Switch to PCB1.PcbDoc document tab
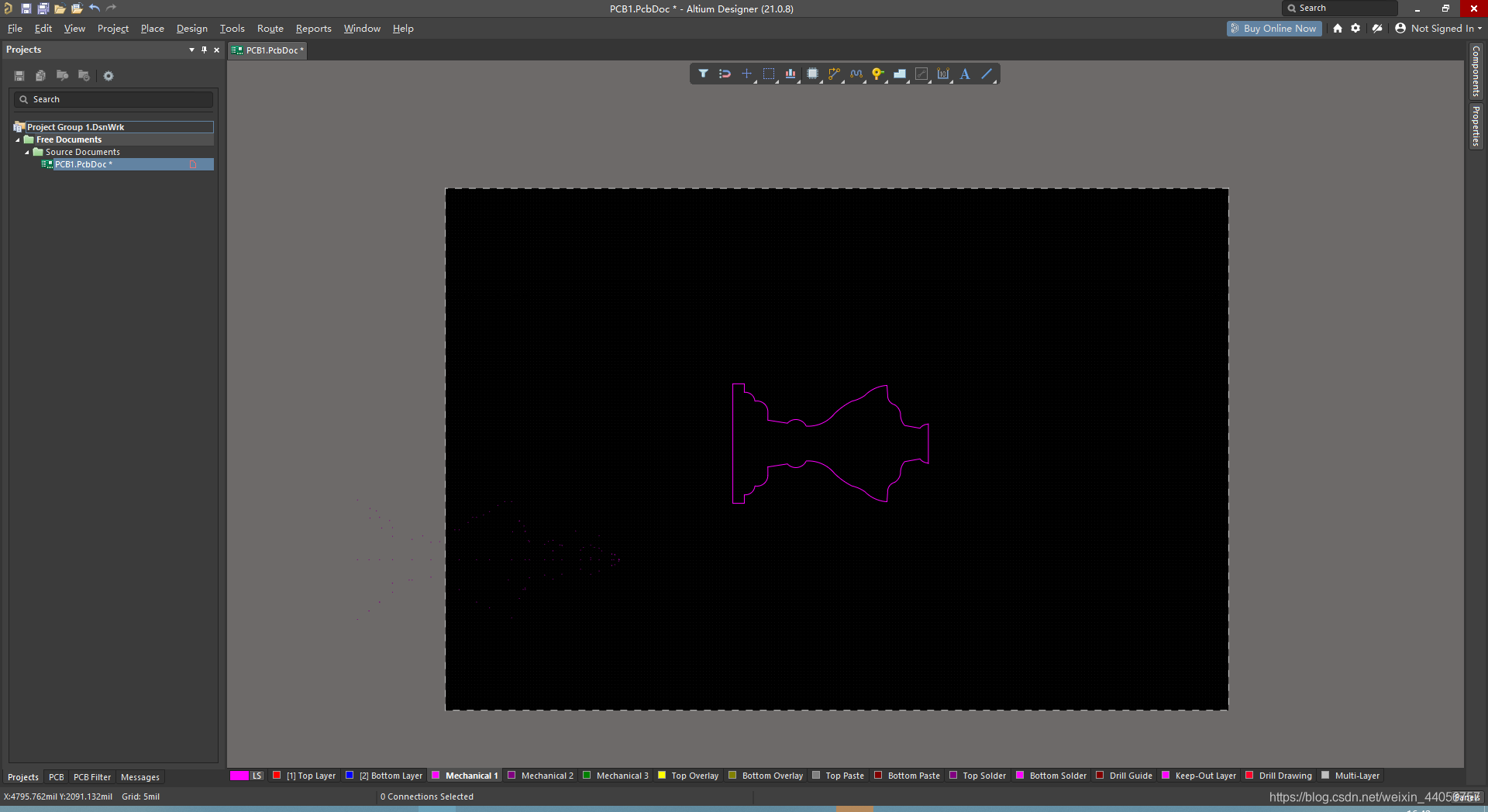The height and width of the screenshot is (812, 1488). pos(269,50)
